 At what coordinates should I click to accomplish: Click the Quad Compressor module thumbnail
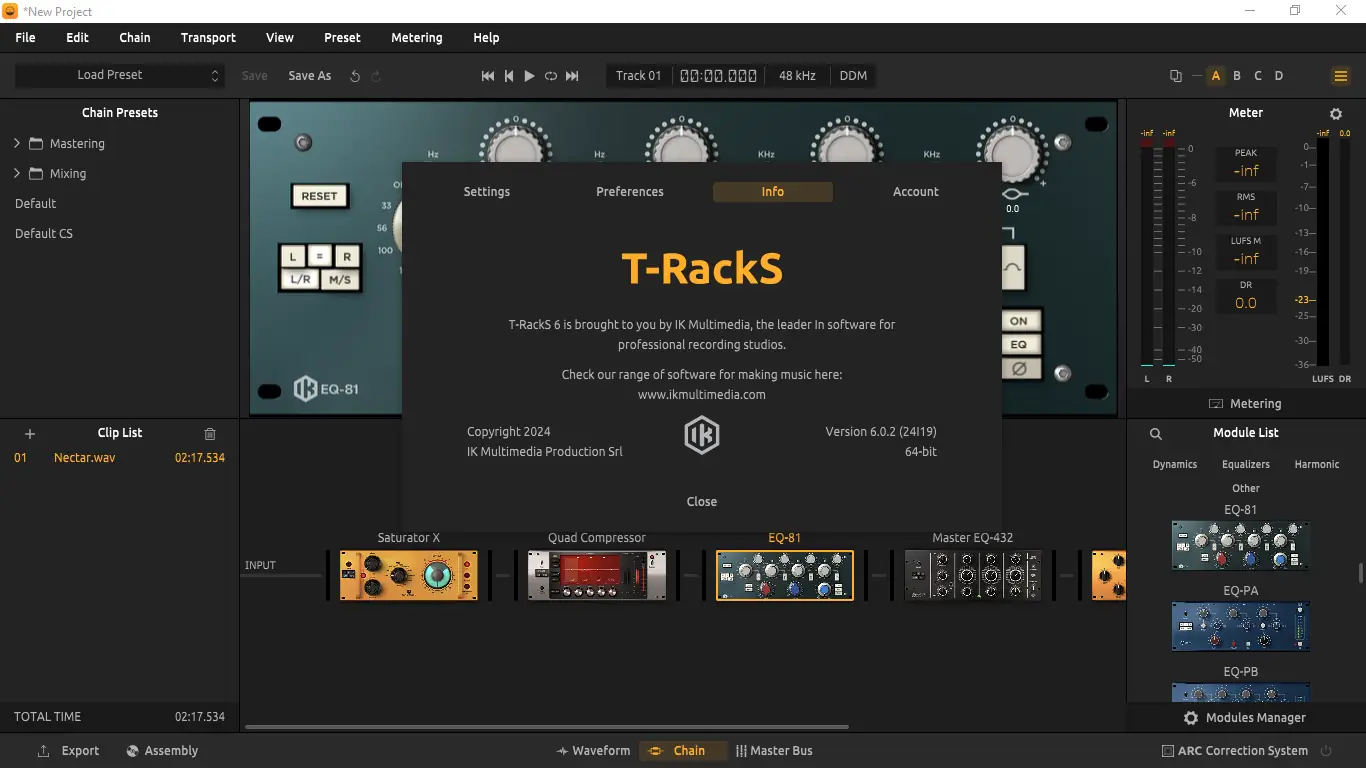[596, 575]
